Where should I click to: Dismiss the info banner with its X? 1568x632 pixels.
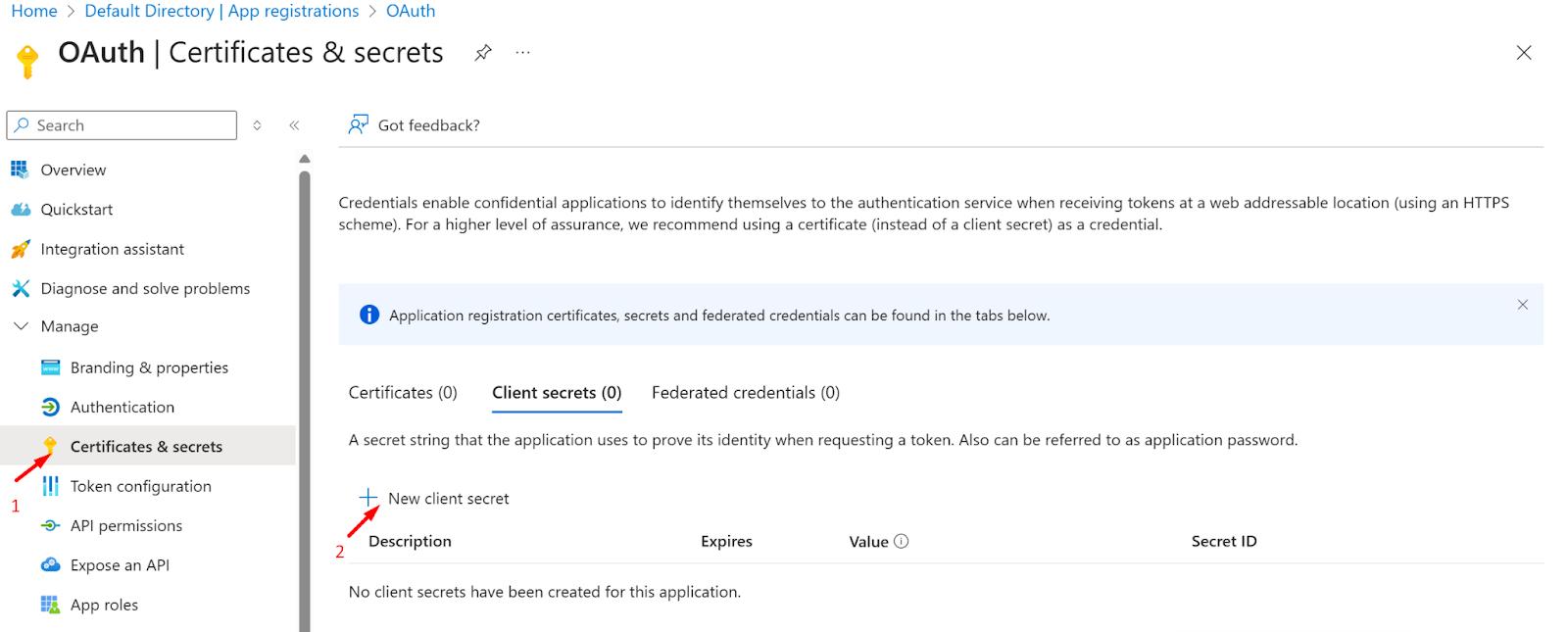click(x=1522, y=305)
